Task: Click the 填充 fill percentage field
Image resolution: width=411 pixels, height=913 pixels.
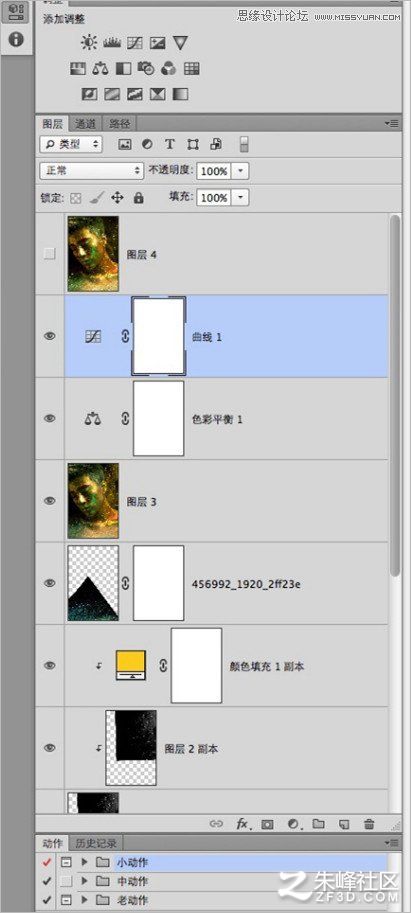Action: click(x=214, y=198)
